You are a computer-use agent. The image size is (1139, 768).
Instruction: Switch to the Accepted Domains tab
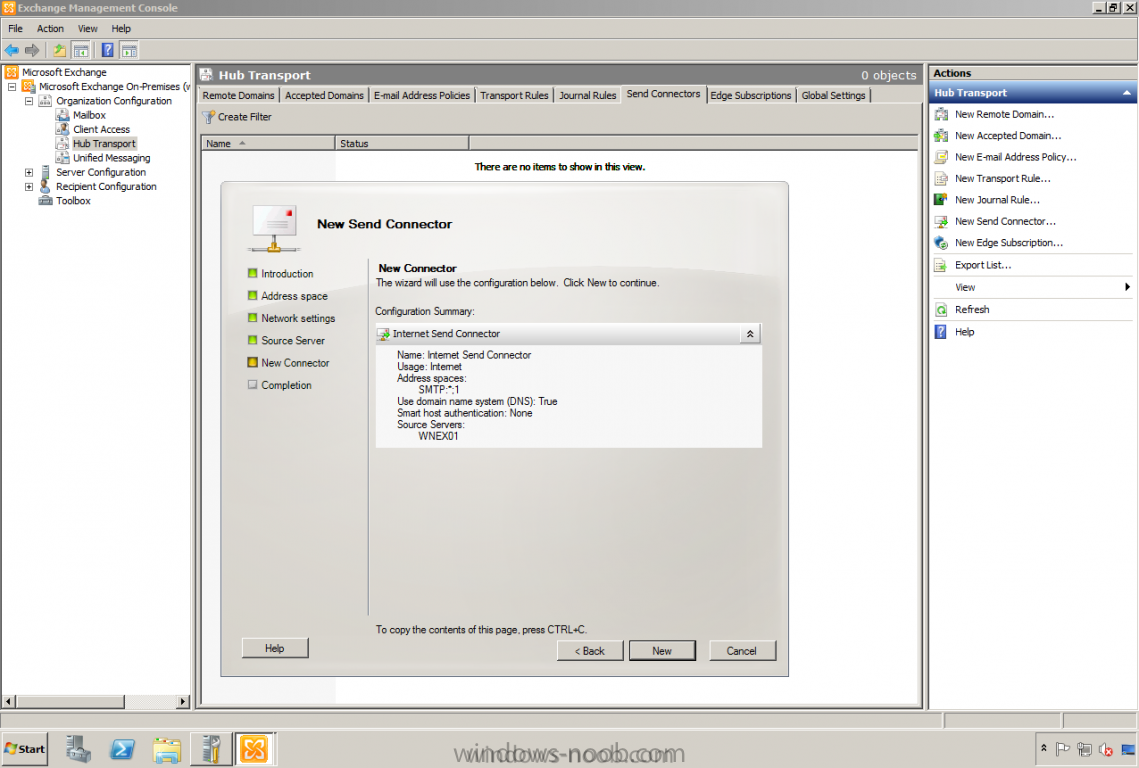point(324,95)
